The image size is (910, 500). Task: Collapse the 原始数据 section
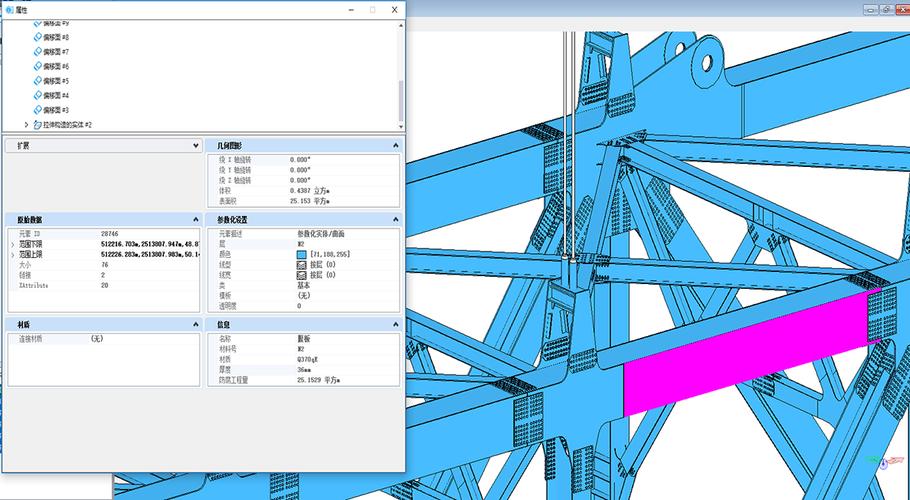pyautogui.click(x=196, y=220)
